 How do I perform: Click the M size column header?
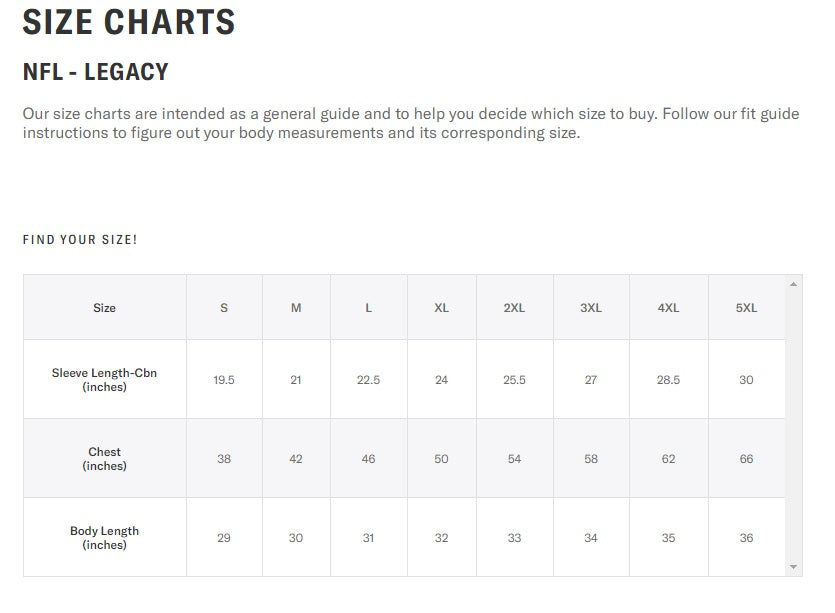coord(296,308)
